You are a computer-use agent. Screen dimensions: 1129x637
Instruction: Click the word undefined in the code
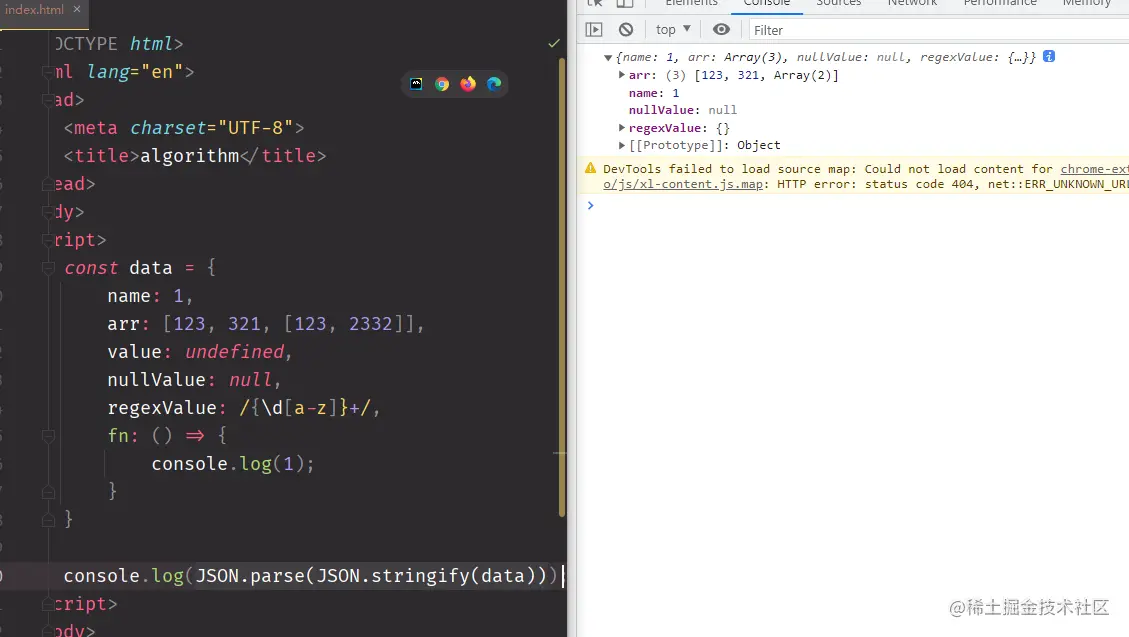[x=235, y=352]
